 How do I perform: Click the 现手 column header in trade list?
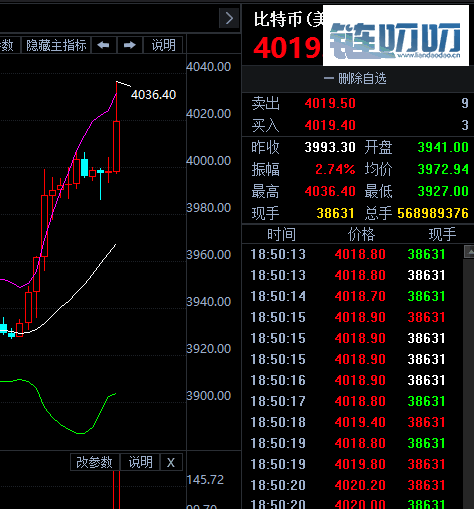442,234
